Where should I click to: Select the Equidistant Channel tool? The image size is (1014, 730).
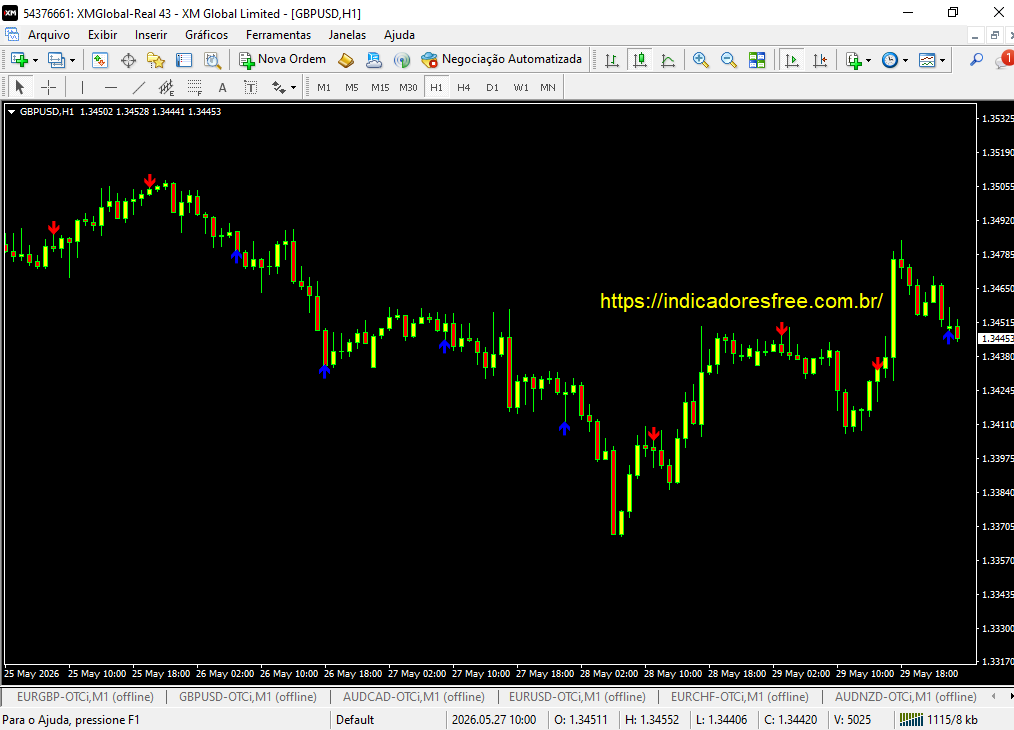point(166,87)
